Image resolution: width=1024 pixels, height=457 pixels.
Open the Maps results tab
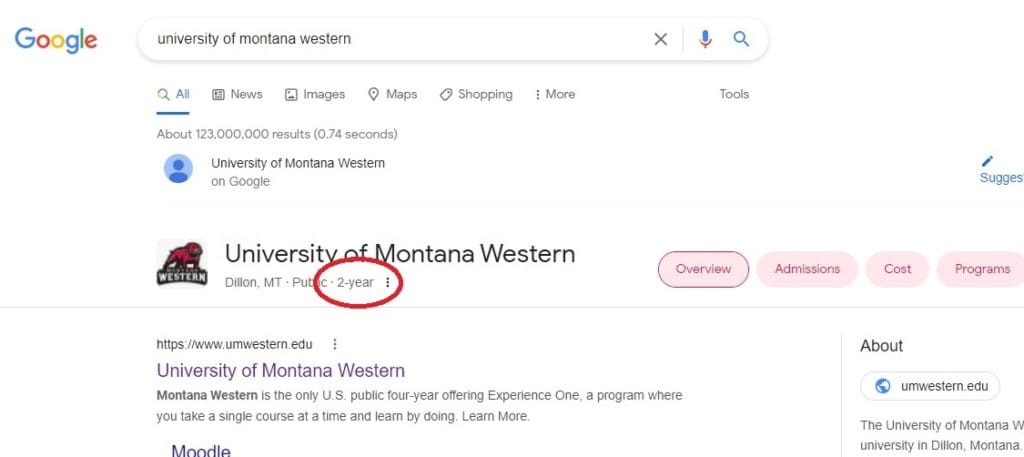392,94
